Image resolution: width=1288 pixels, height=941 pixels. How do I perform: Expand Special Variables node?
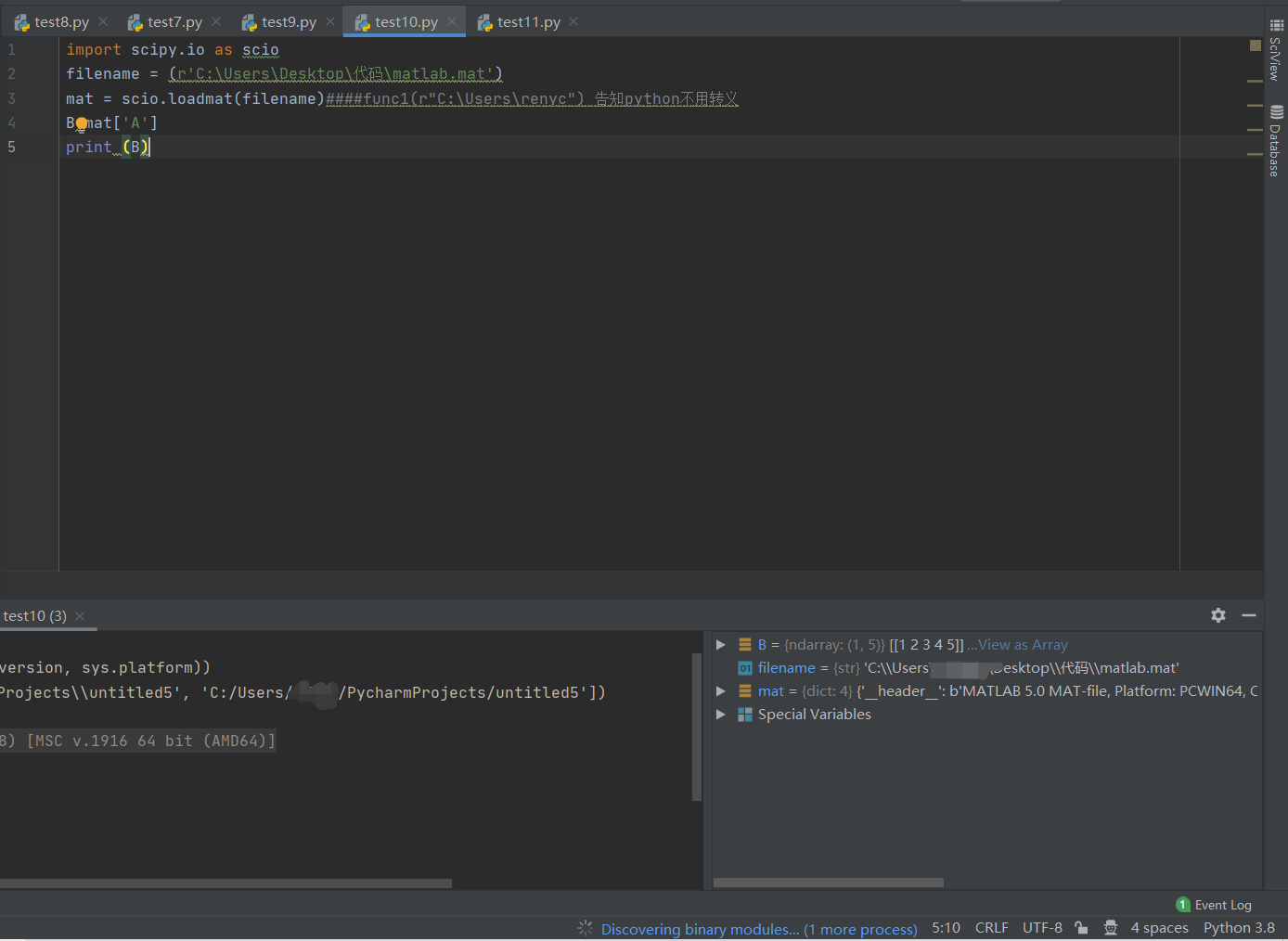tap(721, 714)
